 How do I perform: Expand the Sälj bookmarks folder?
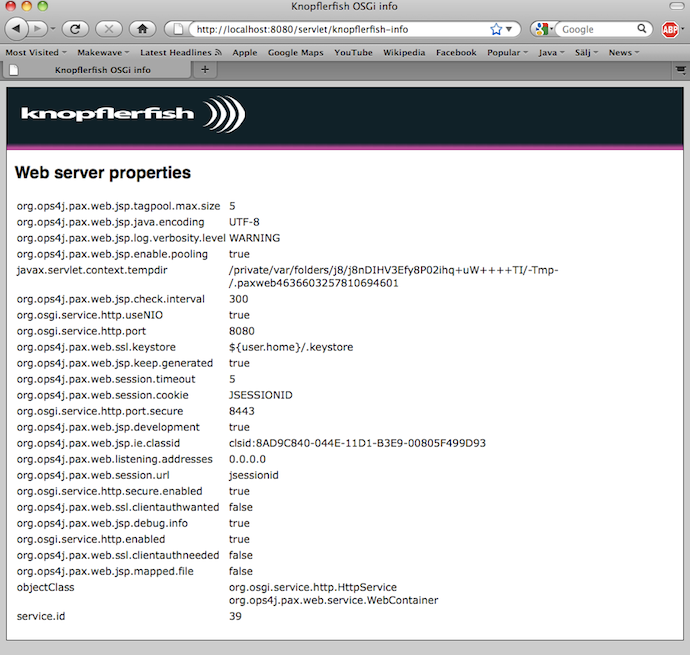click(587, 52)
